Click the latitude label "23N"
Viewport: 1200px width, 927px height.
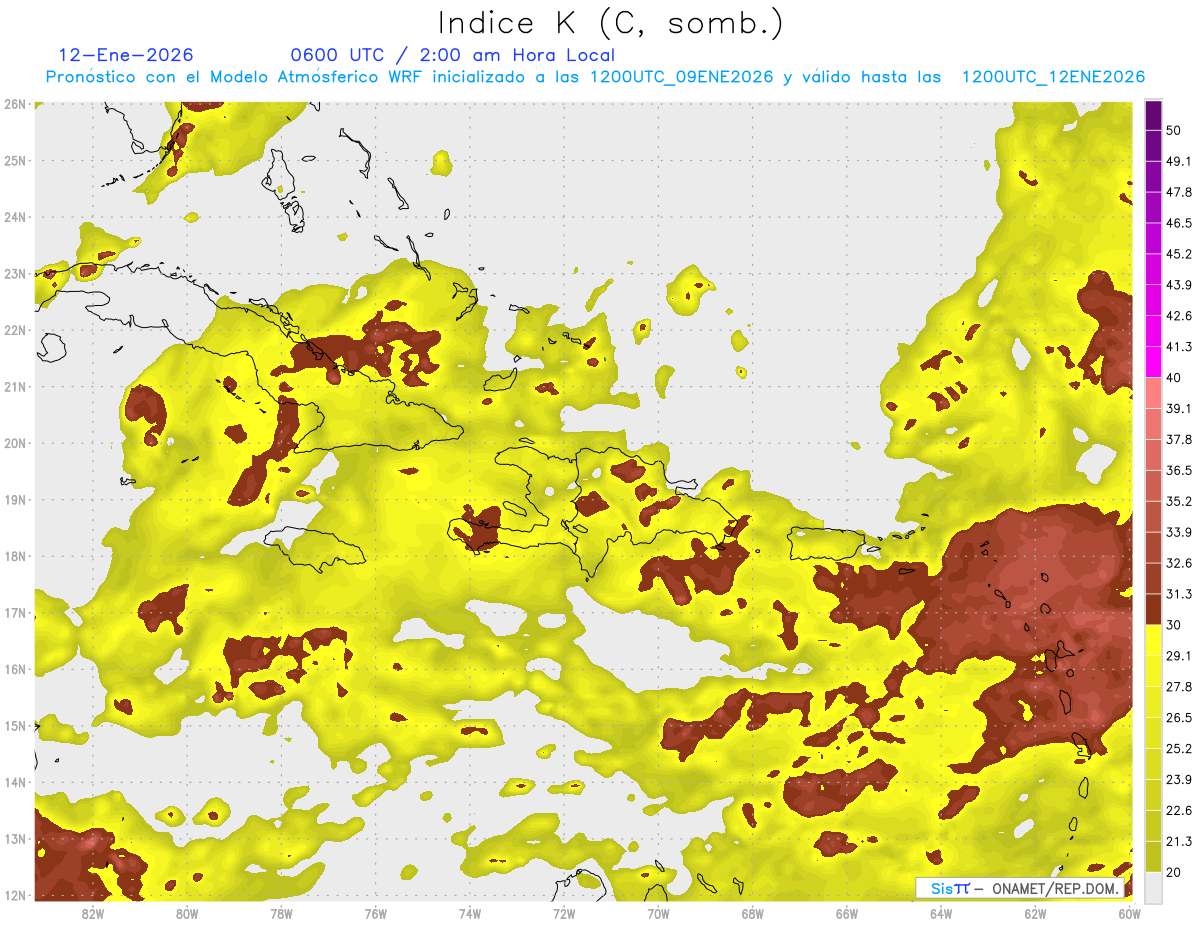pos(14,273)
